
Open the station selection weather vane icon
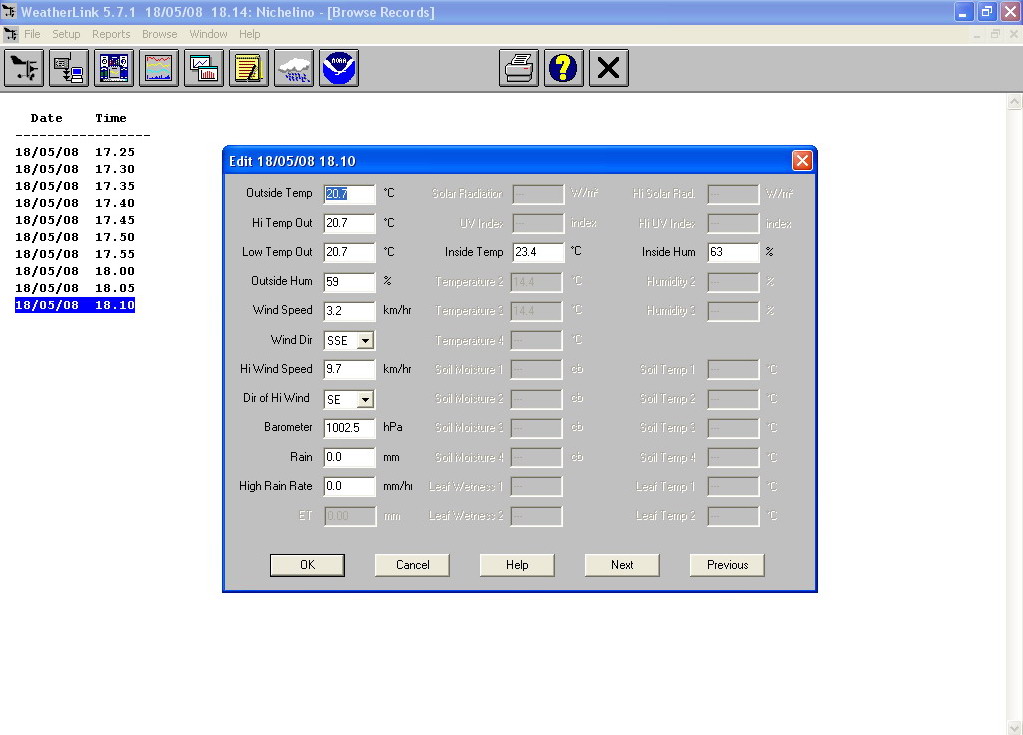[24, 68]
